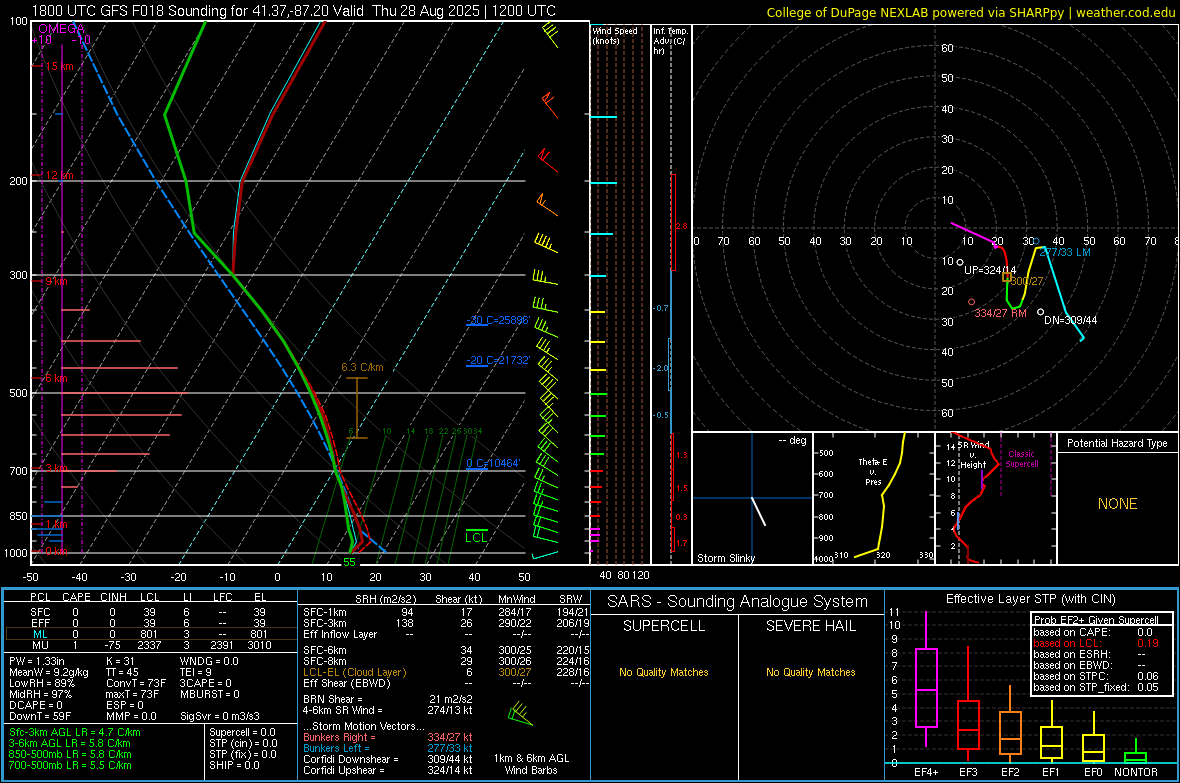This screenshot has width=1180, height=783.
Task: Click the 6 km height marker
Action: 56,378
